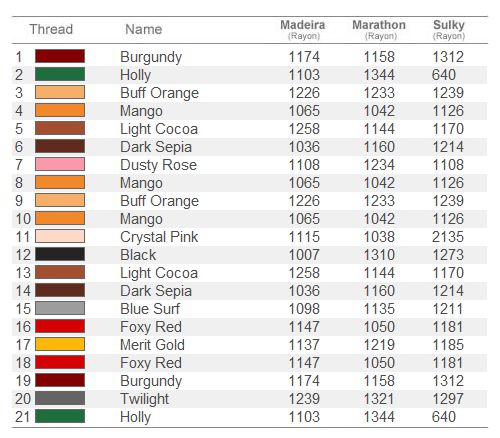Click Marathon value 1234 for Dusty Rose
The image size is (500, 438).
click(379, 165)
